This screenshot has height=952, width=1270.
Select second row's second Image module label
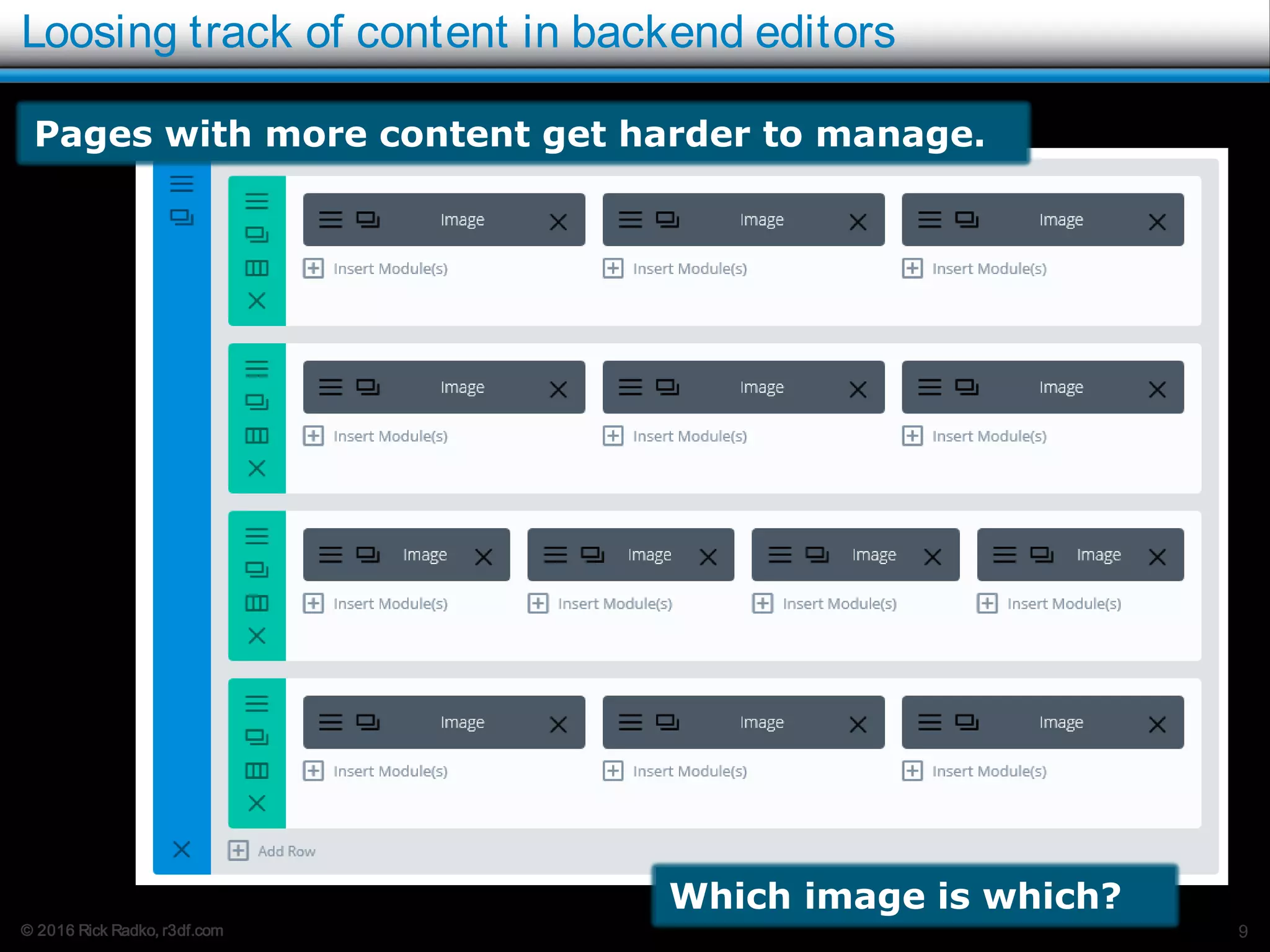point(762,387)
